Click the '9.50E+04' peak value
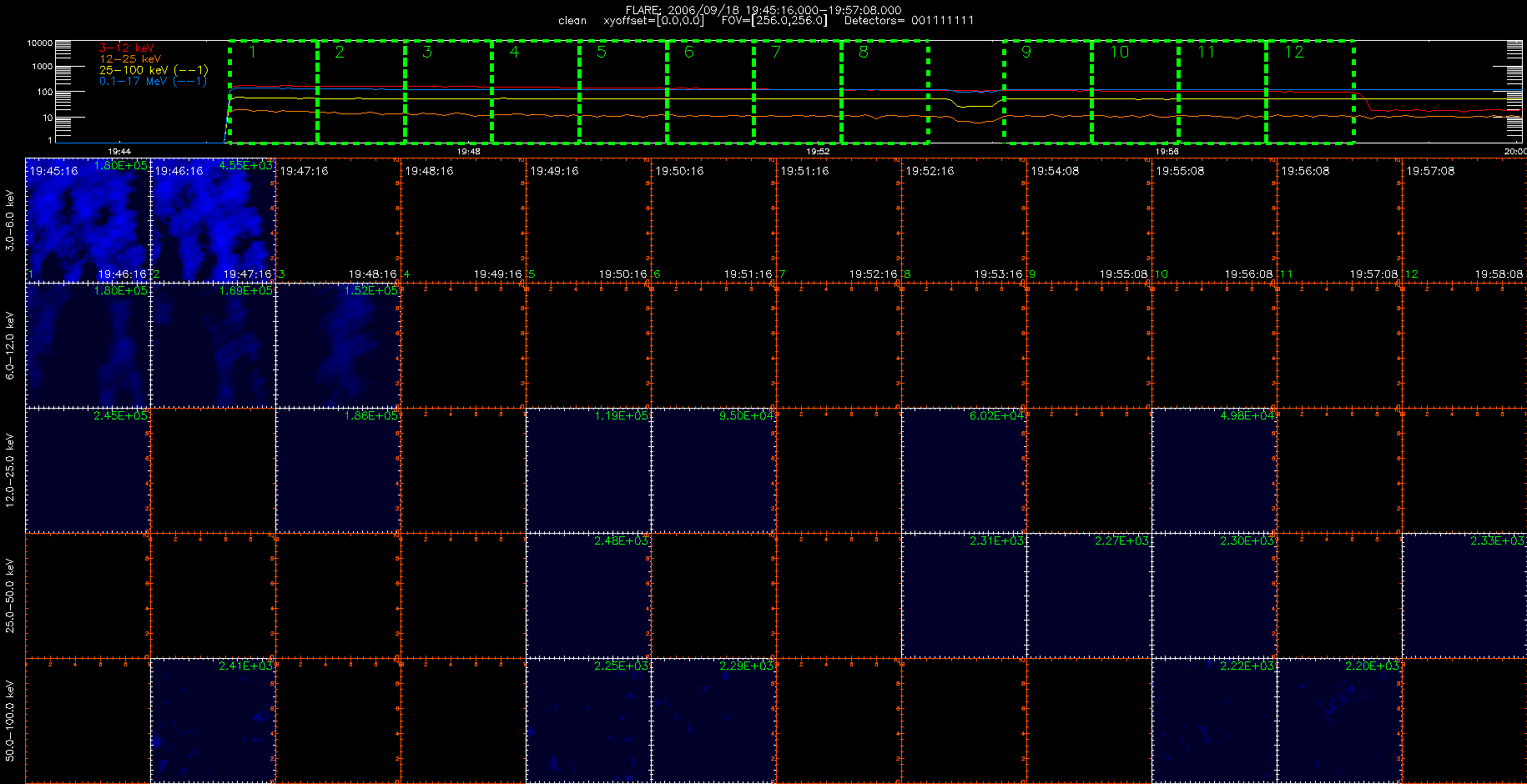The width and height of the screenshot is (1527, 784). (746, 415)
